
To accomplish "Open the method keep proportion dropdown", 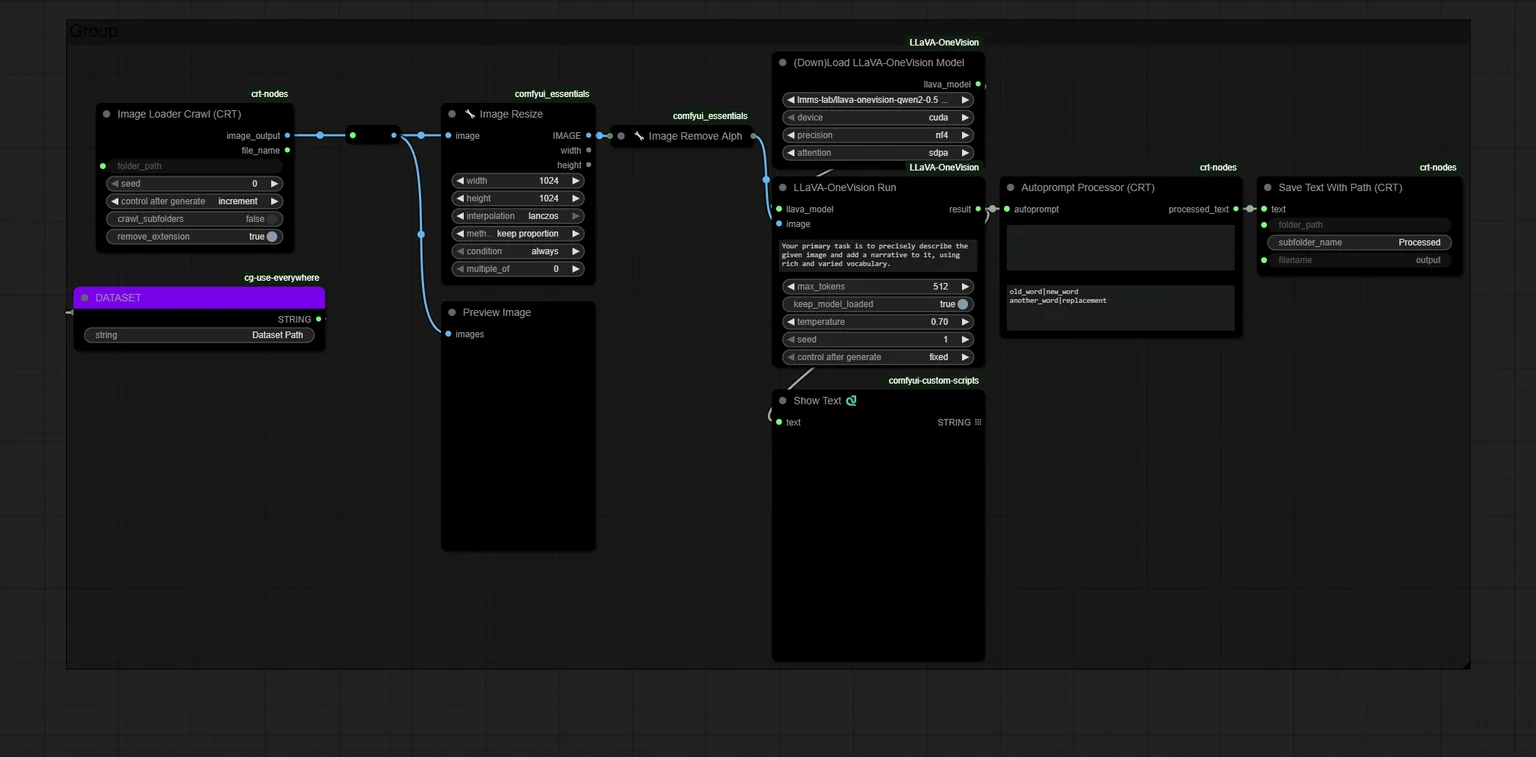I will click(x=518, y=234).
